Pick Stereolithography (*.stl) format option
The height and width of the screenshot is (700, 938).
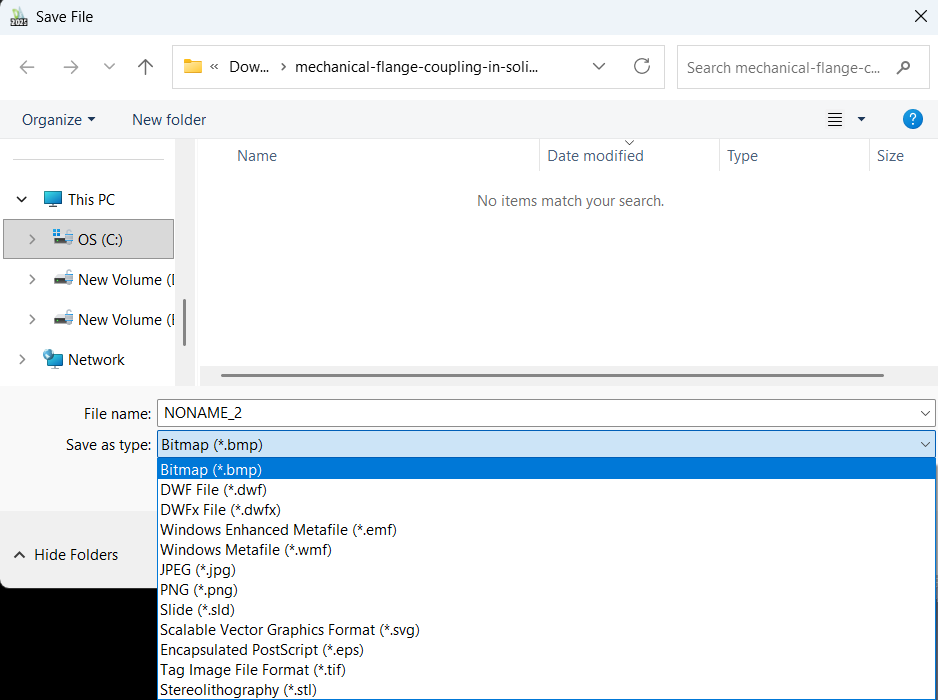[x=238, y=690]
